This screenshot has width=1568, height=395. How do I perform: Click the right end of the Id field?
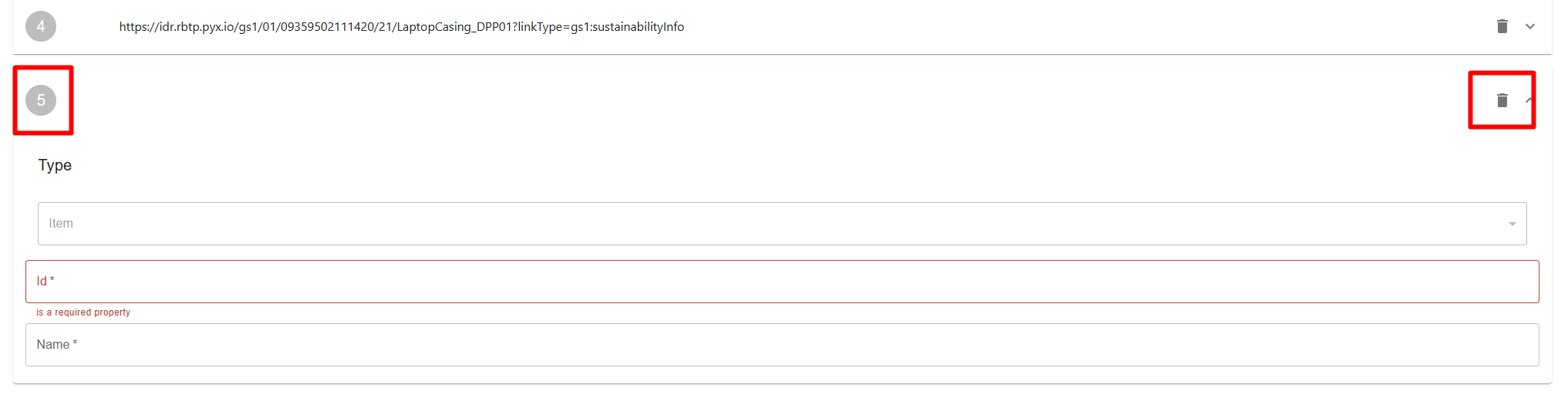(x=1512, y=282)
